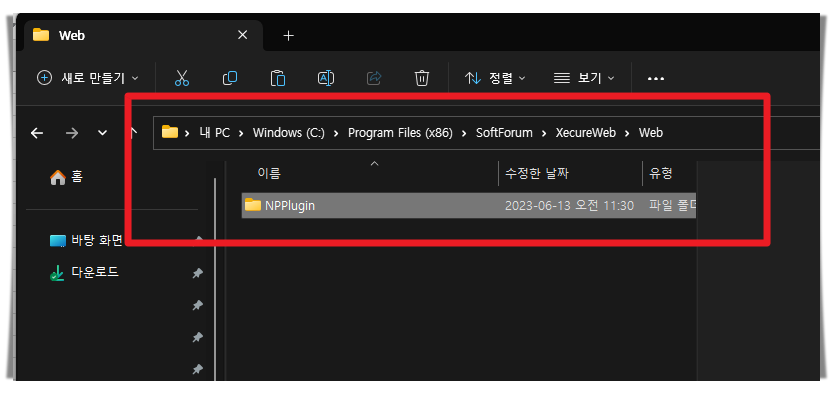Click the Cut scissors icon
The height and width of the screenshot is (394, 833).
tap(182, 78)
